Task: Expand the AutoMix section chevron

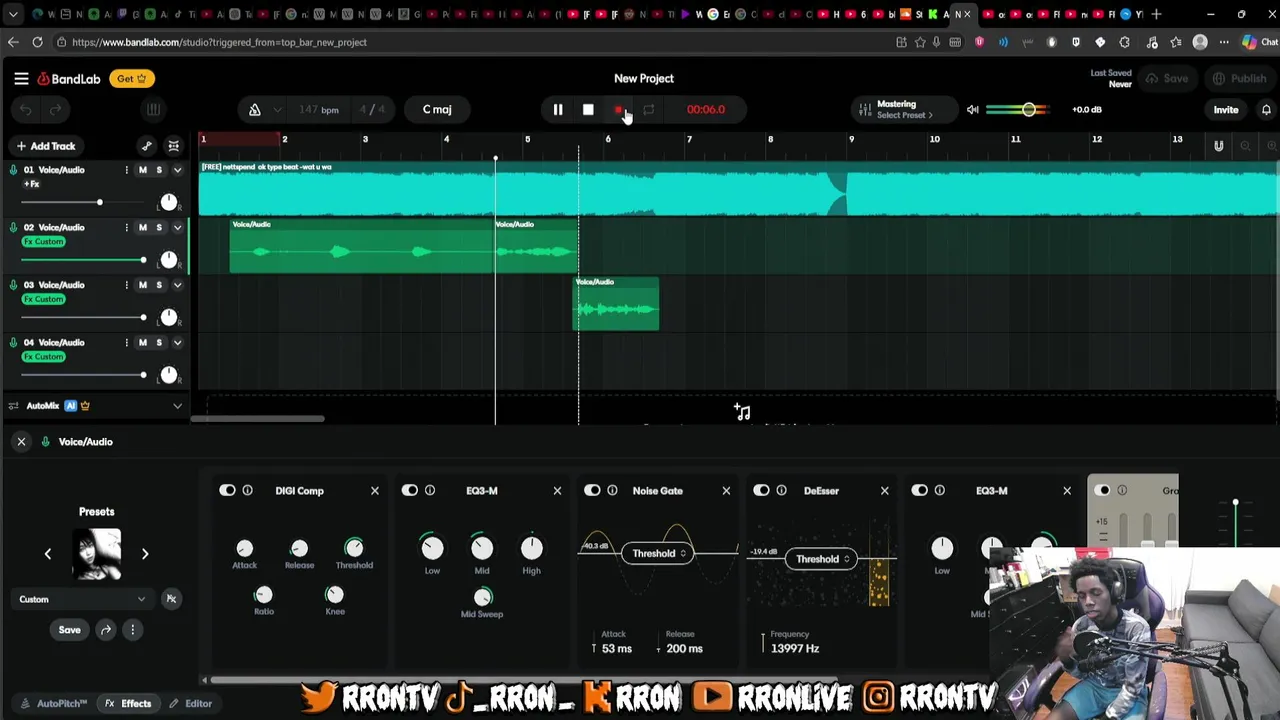Action: [177, 406]
